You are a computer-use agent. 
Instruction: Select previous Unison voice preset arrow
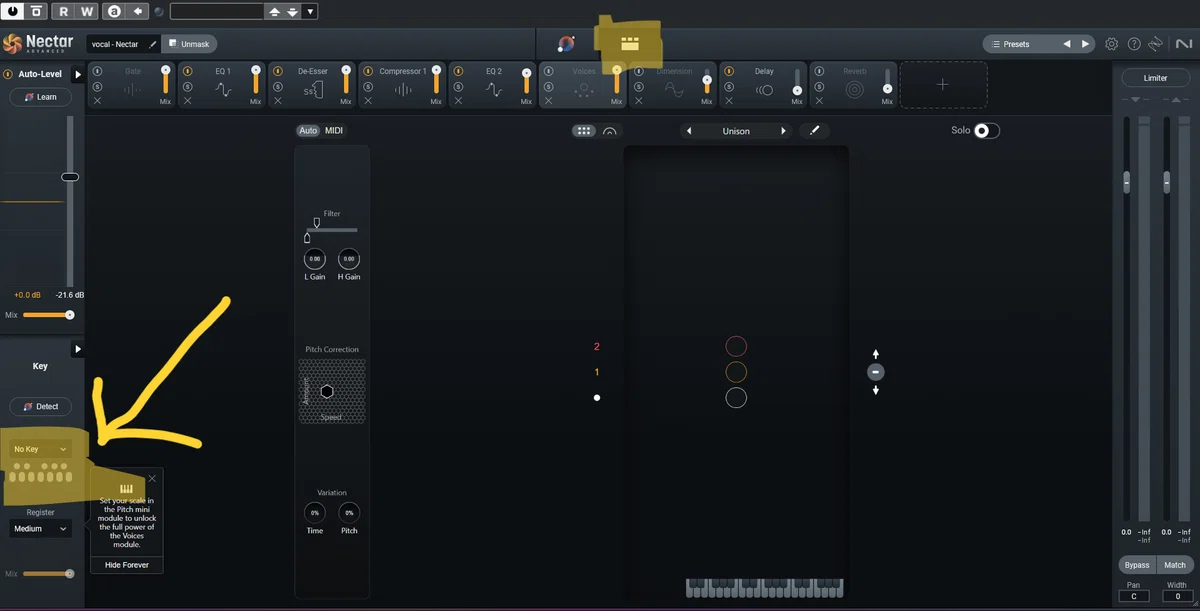[x=689, y=131]
